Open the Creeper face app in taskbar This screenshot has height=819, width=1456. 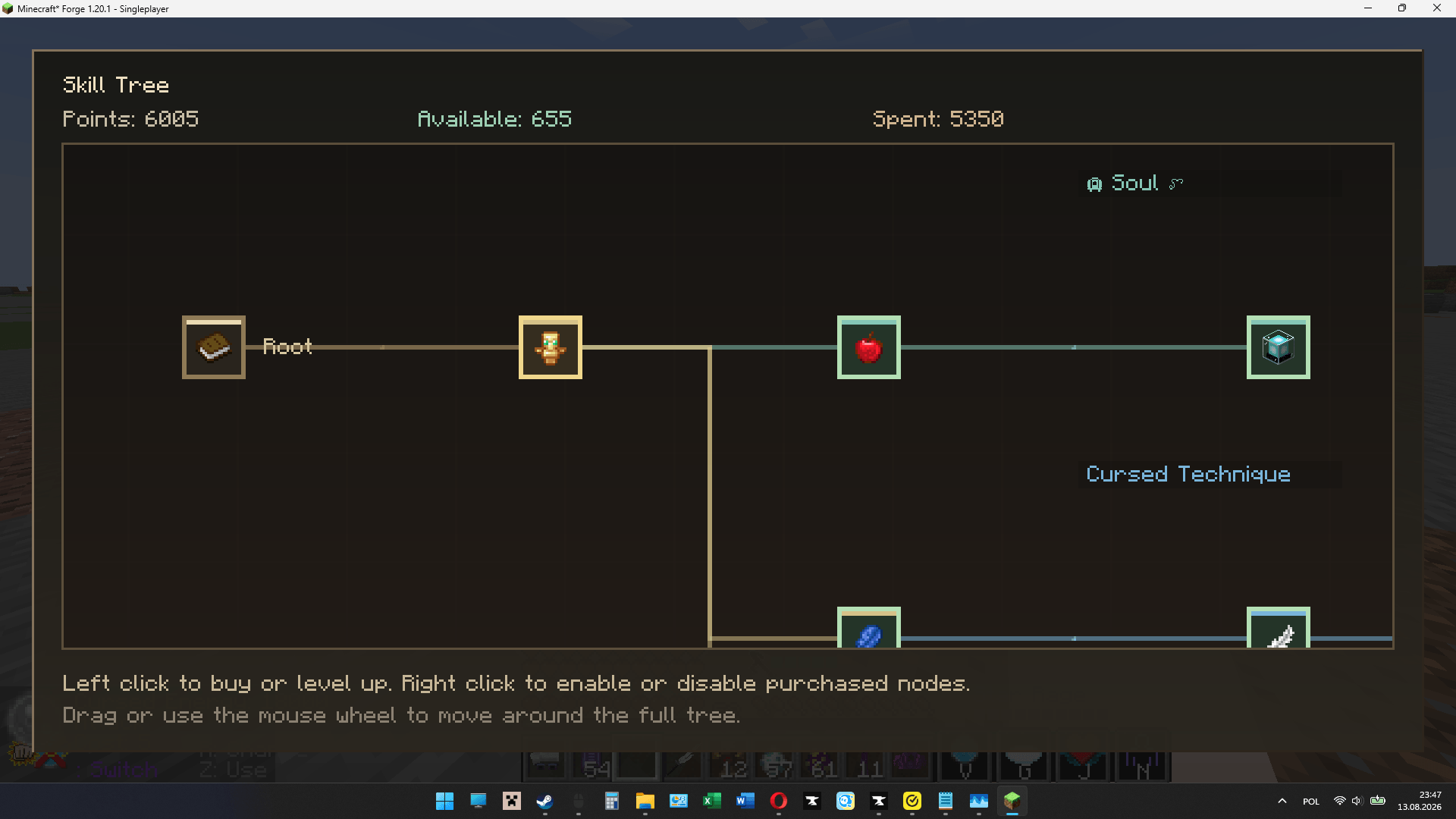coord(512,801)
